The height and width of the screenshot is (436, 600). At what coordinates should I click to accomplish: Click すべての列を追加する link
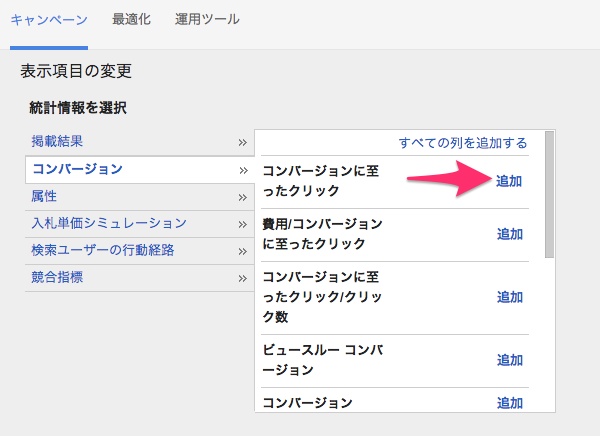[x=463, y=143]
